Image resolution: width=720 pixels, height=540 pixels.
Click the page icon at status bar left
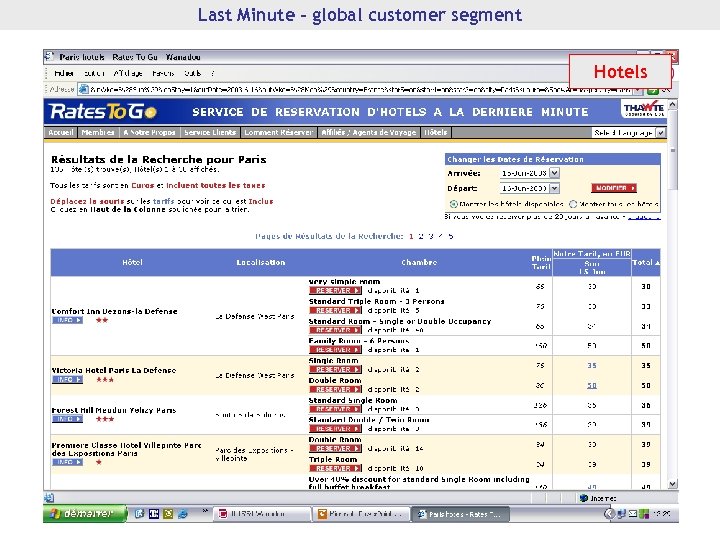pyautogui.click(x=49, y=497)
